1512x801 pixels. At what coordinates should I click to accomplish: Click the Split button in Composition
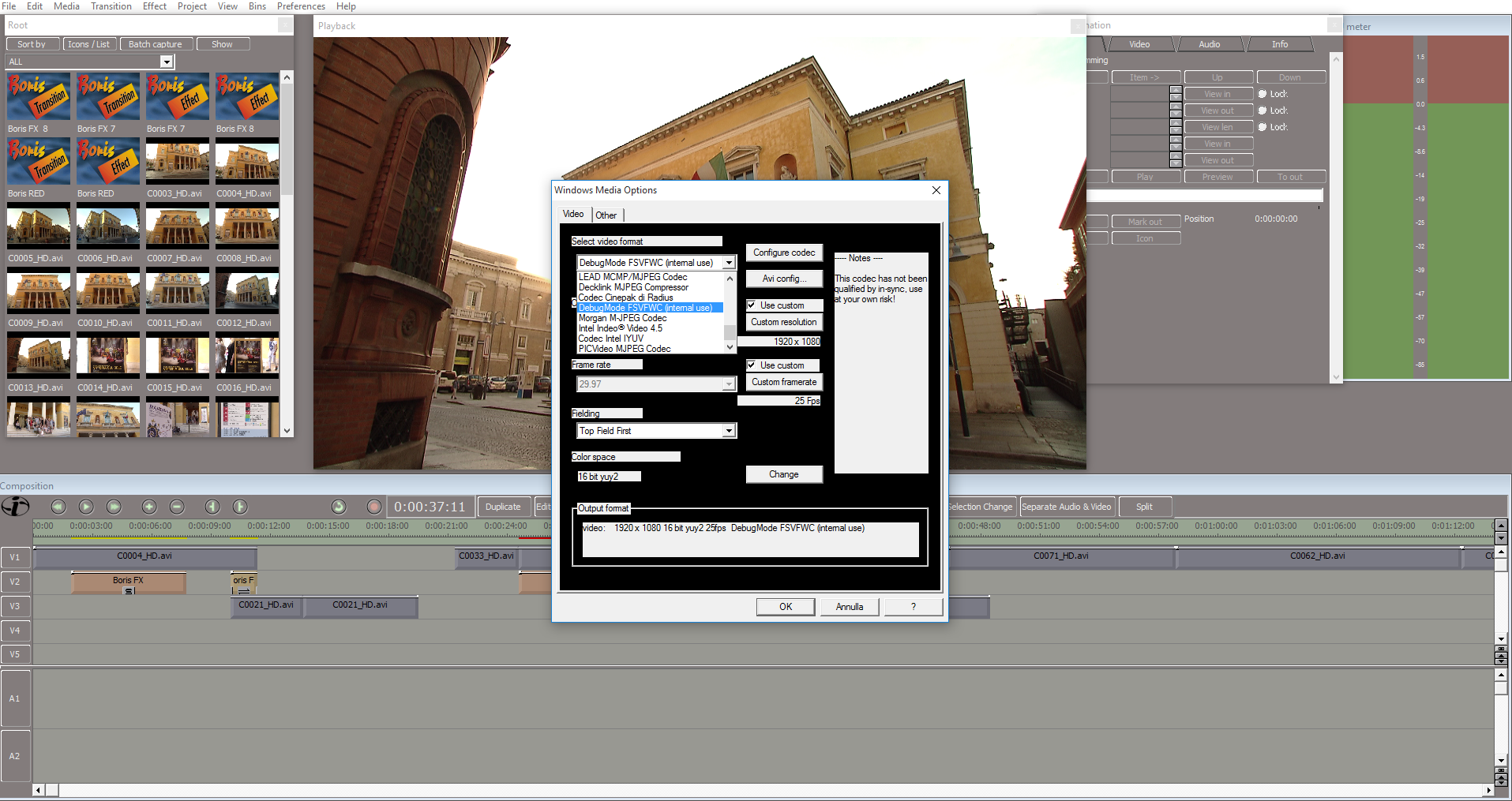click(1144, 507)
